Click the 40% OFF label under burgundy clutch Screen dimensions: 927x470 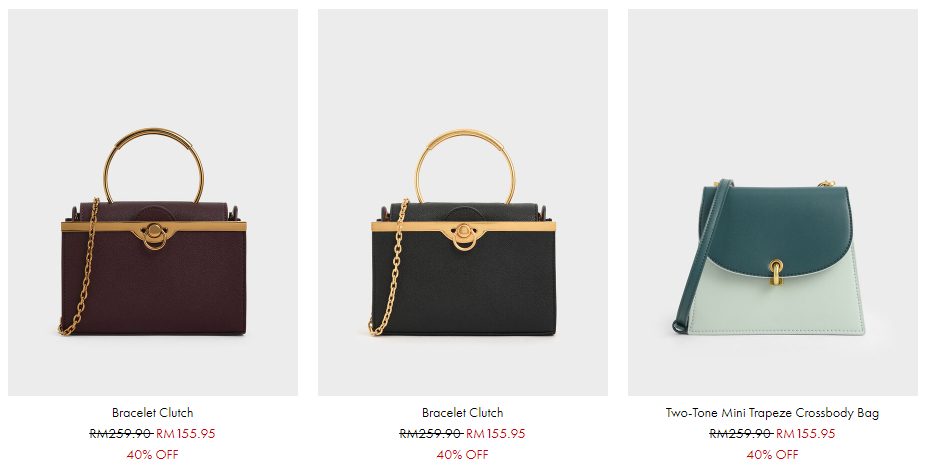[x=153, y=455]
